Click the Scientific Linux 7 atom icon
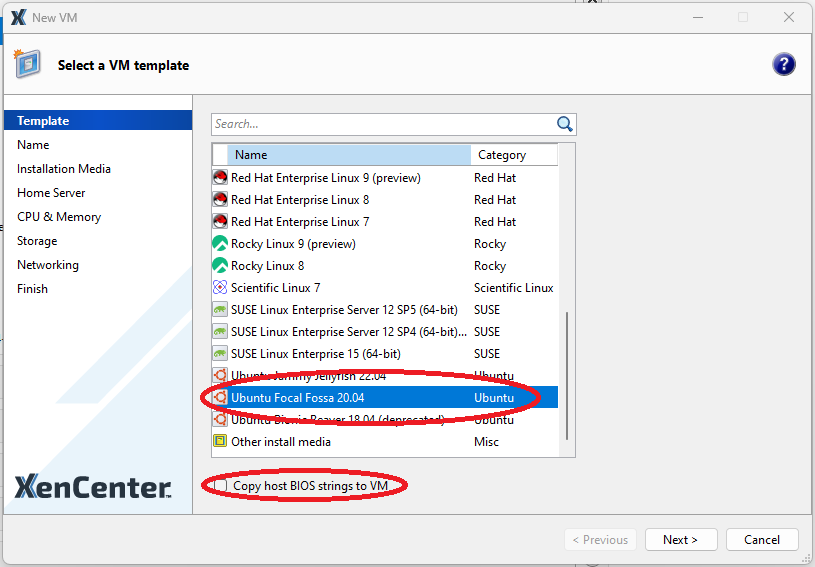The image size is (815, 567). tap(220, 287)
